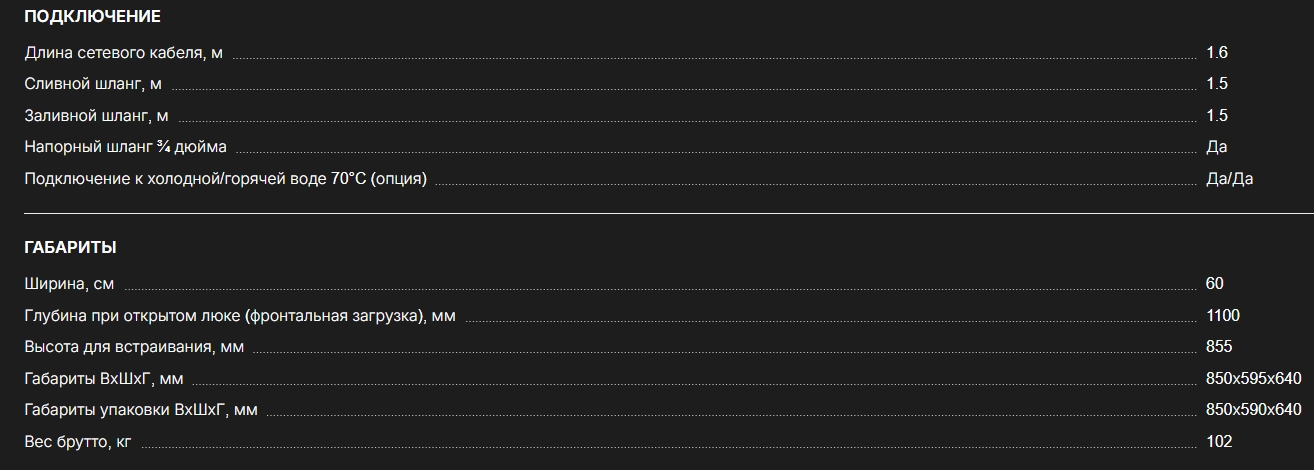This screenshot has width=1314, height=470.
Task: Click the 'Напорный шланг ¾ дюйма' label
Action: pos(125,147)
